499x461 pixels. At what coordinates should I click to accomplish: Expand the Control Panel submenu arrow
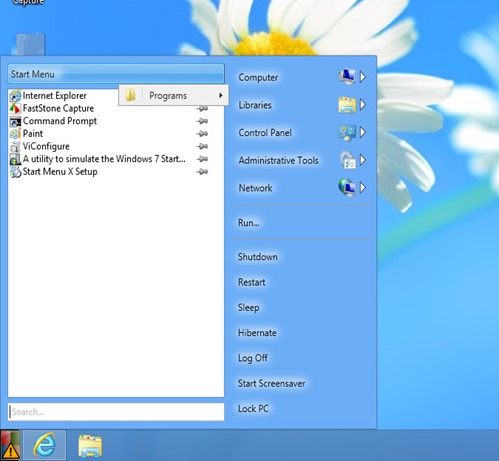click(x=363, y=133)
